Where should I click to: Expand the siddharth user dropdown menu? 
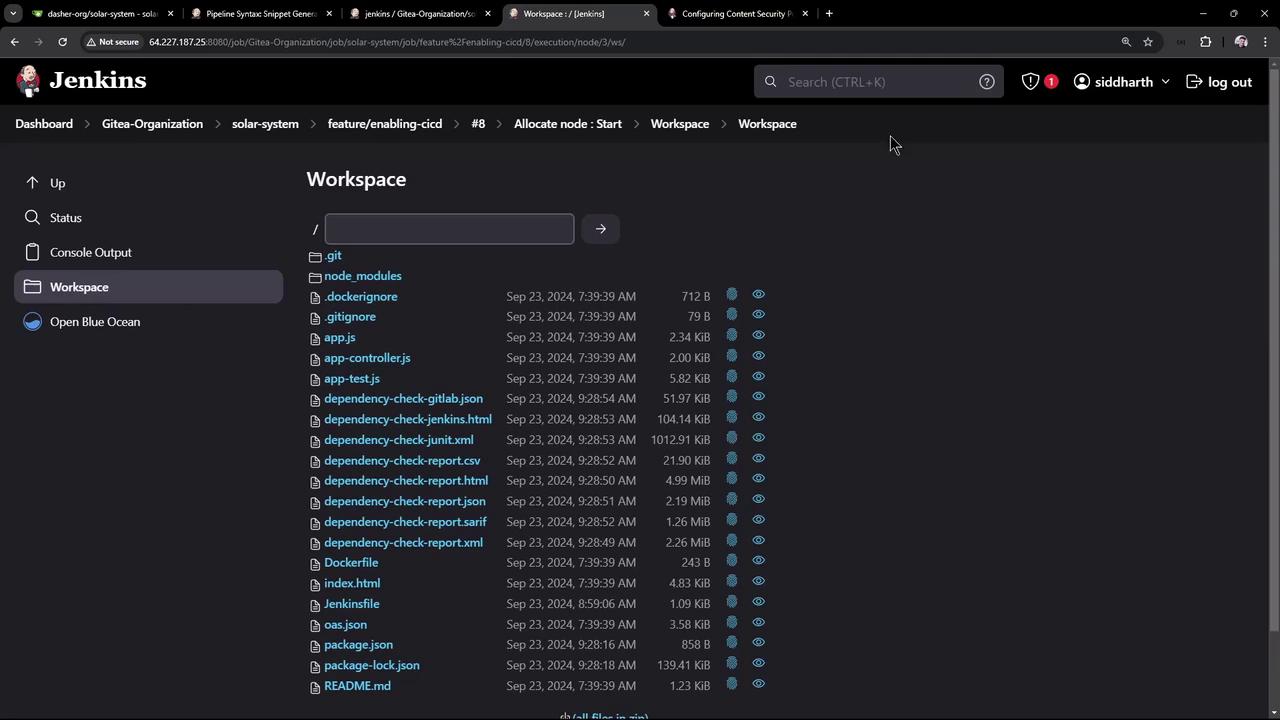[x=1165, y=82]
